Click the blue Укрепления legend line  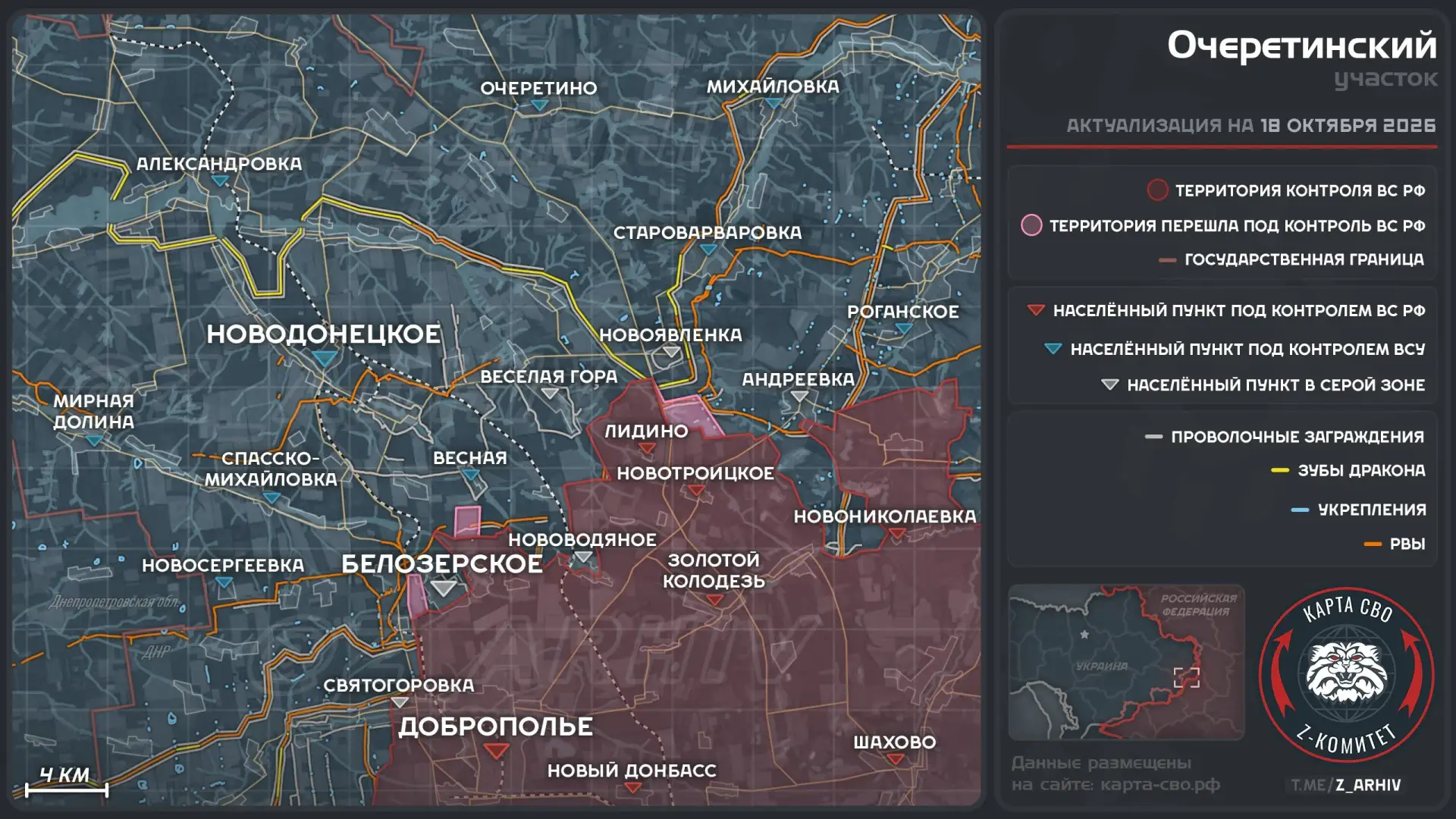tap(1300, 510)
